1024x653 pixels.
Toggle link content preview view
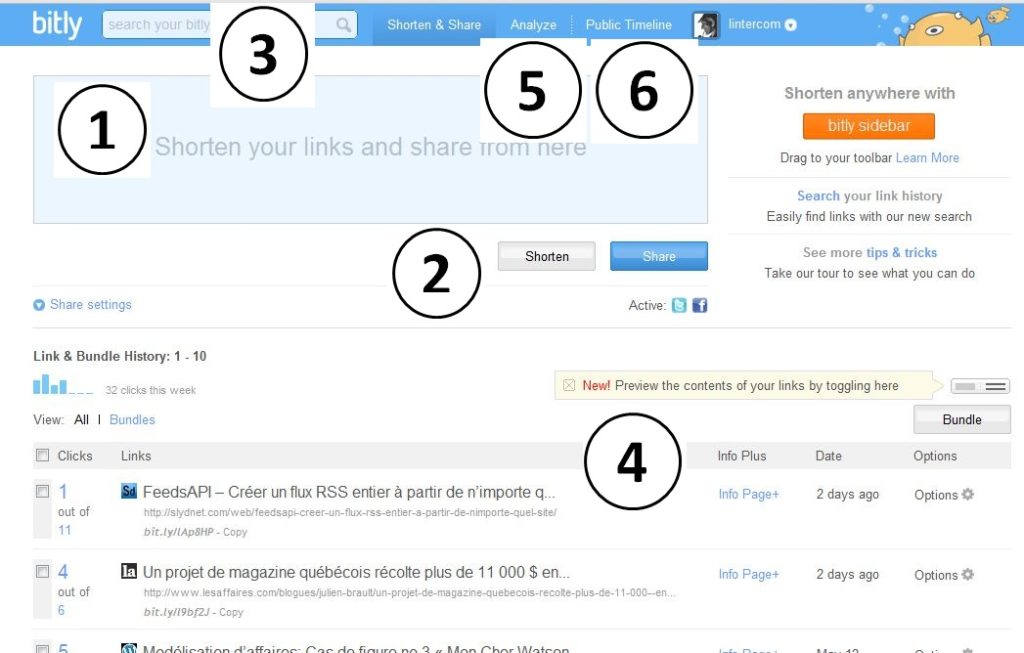point(980,387)
